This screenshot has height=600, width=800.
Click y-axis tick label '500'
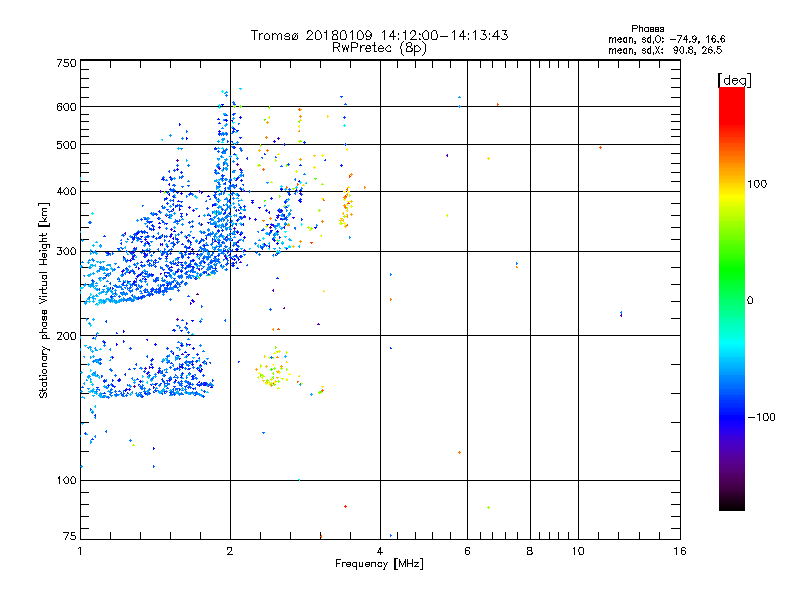(66, 145)
